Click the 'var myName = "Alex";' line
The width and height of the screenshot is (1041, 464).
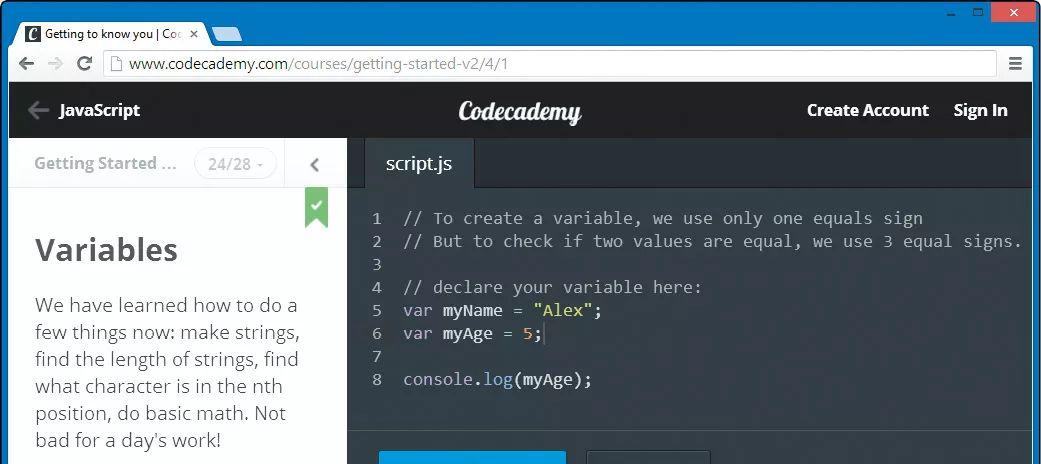tap(502, 311)
